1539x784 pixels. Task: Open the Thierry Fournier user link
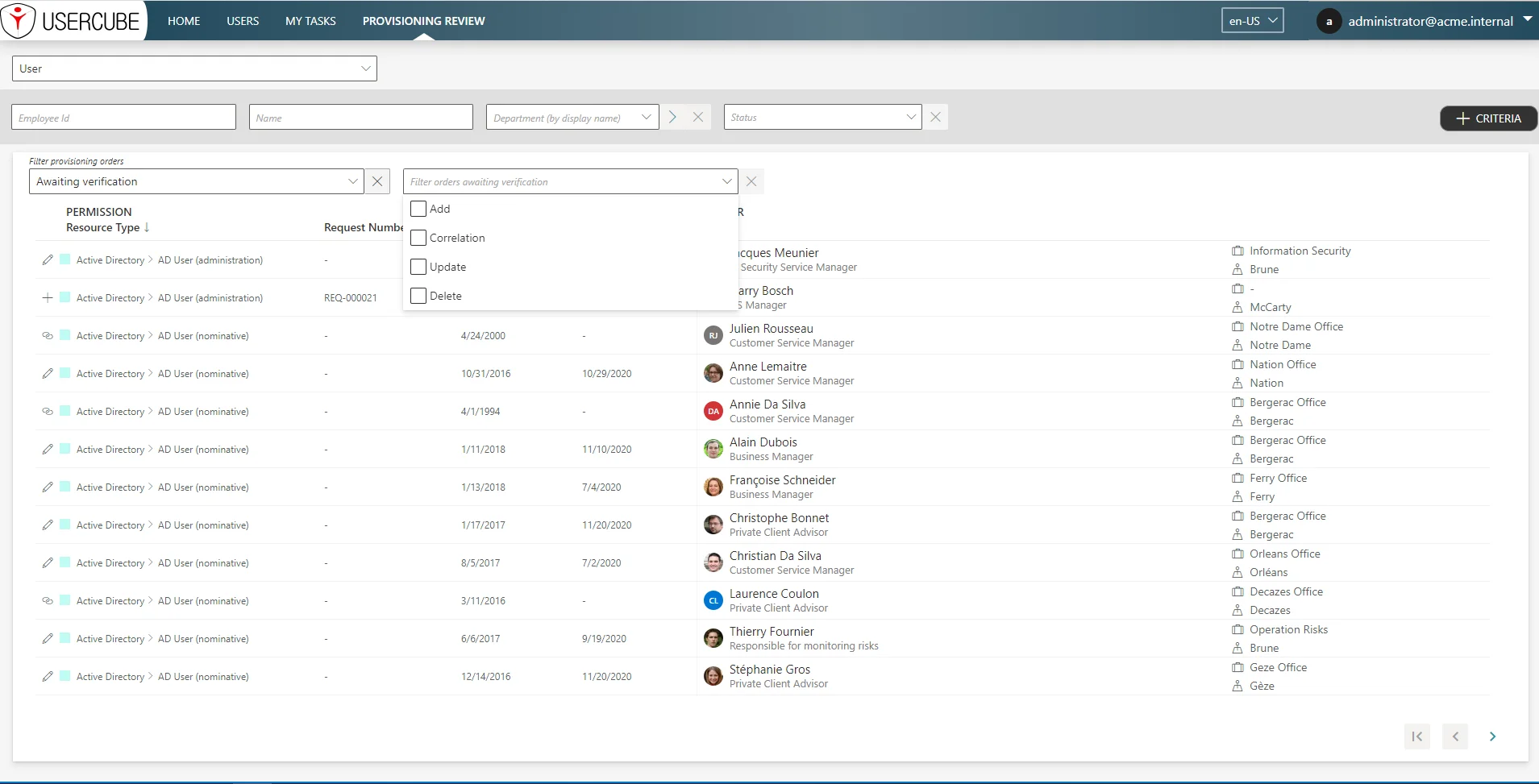click(772, 632)
